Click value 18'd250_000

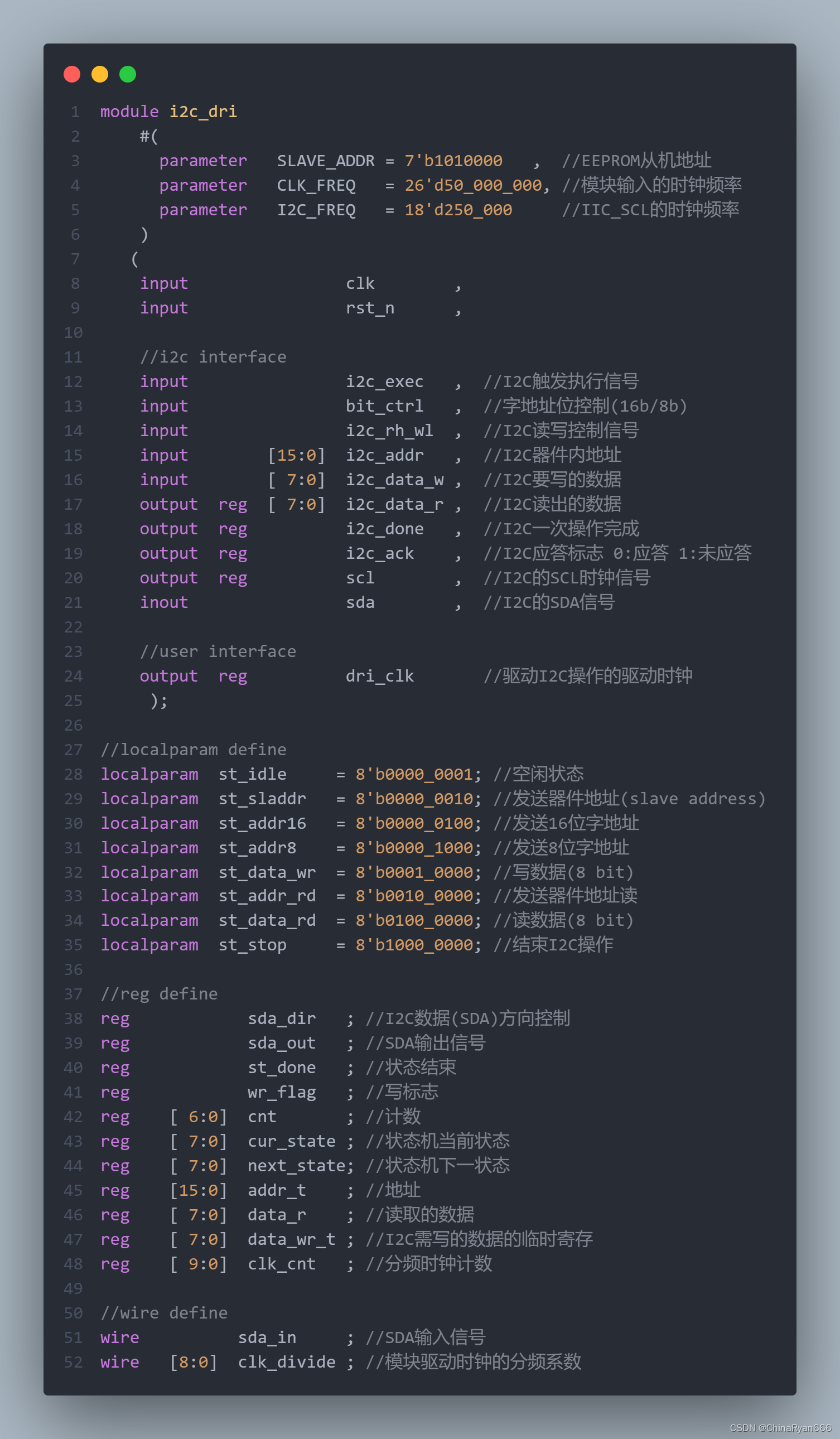pyautogui.click(x=458, y=210)
